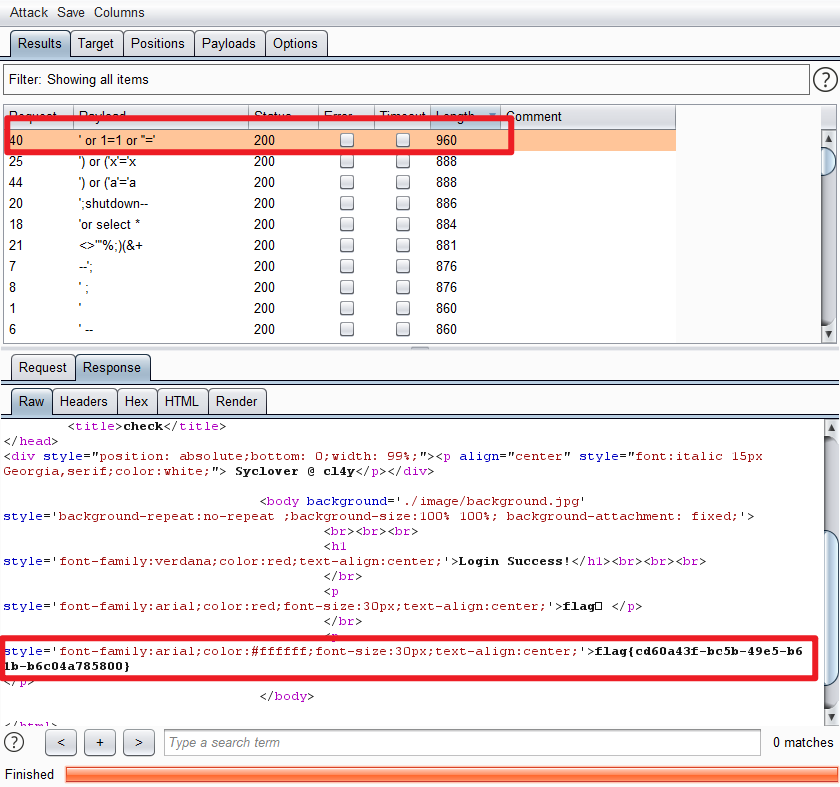
Task: Toggle Timeout checkbox for ';shutdown-- row
Action: pyautogui.click(x=403, y=203)
